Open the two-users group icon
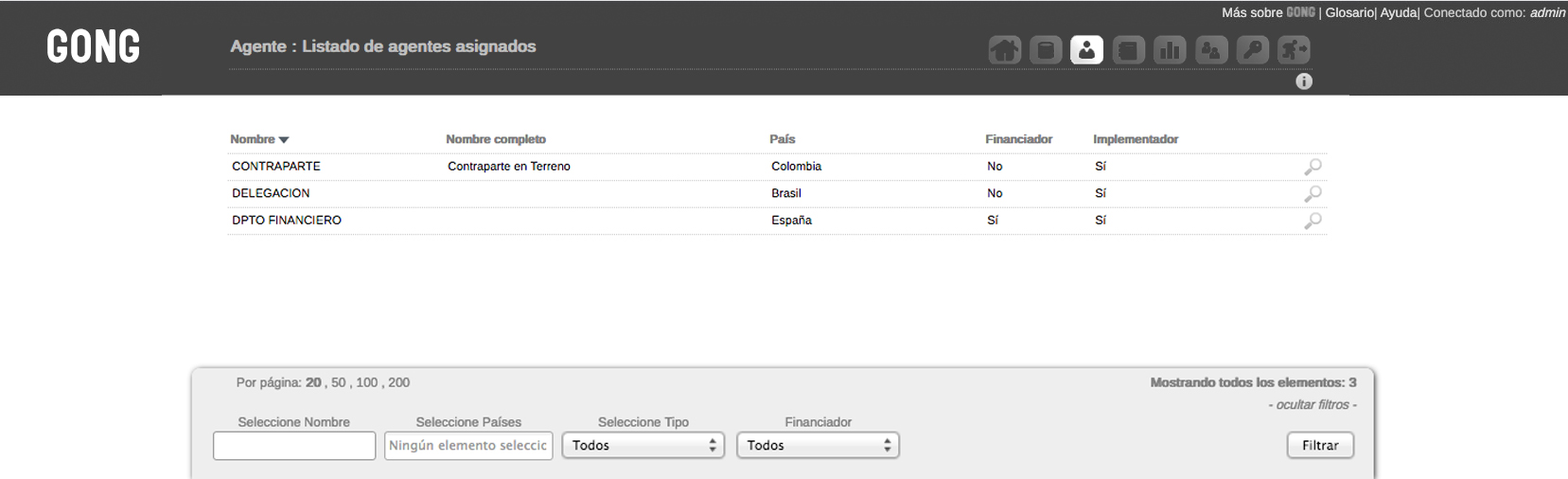This screenshot has height=479, width=1568. 1211,50
